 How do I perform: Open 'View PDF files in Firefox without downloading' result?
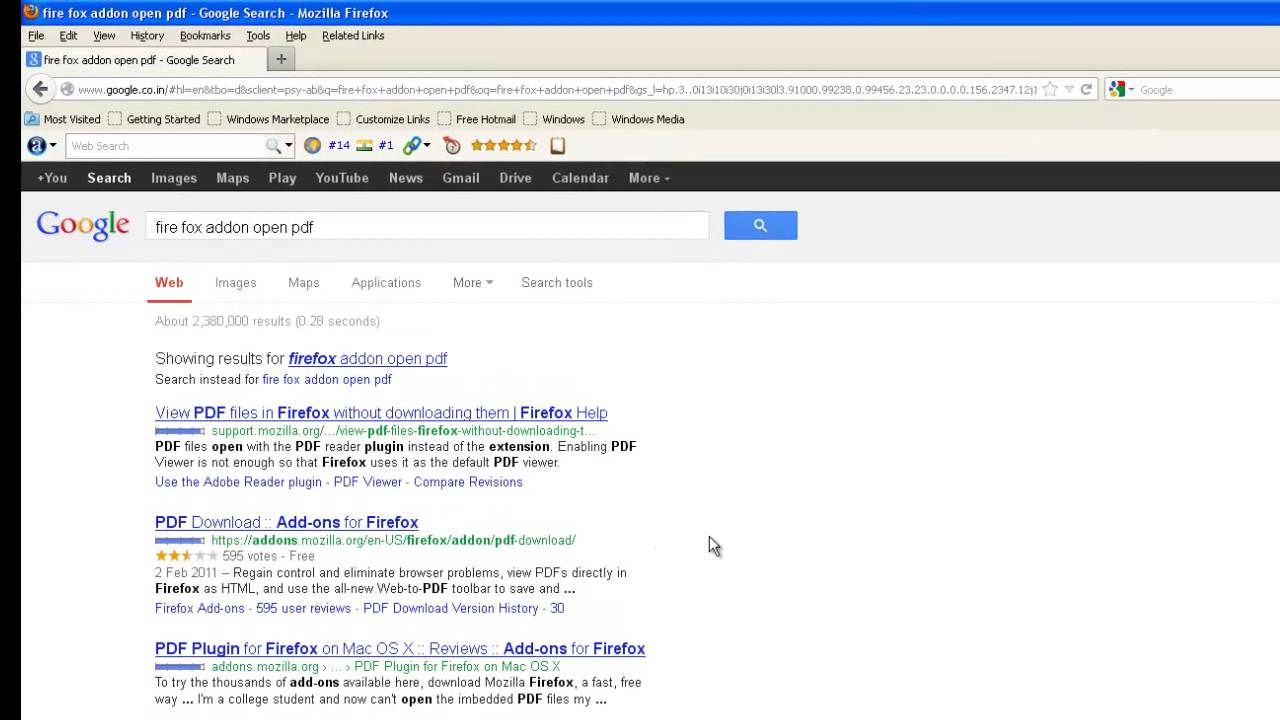tap(381, 413)
